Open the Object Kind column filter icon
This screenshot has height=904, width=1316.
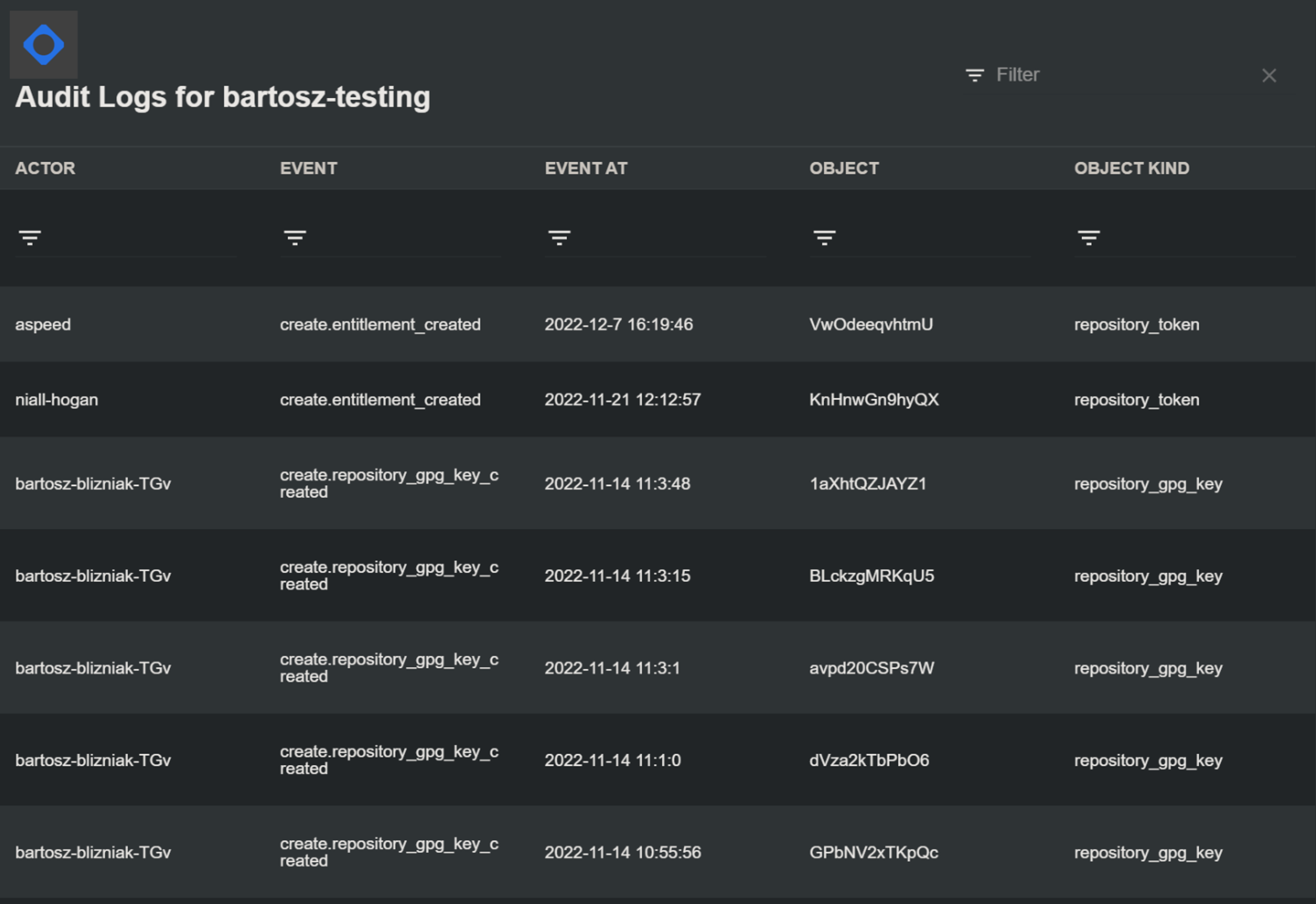(1089, 237)
